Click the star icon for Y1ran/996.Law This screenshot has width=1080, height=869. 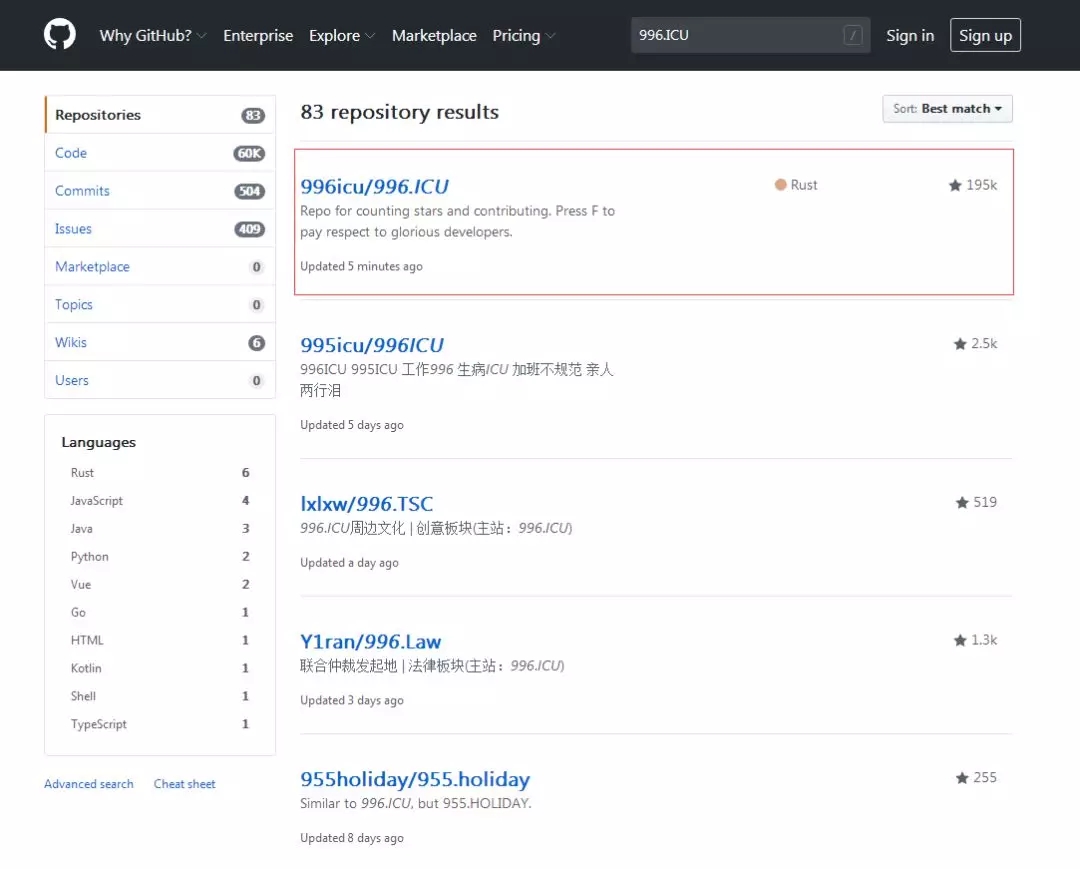pos(960,640)
